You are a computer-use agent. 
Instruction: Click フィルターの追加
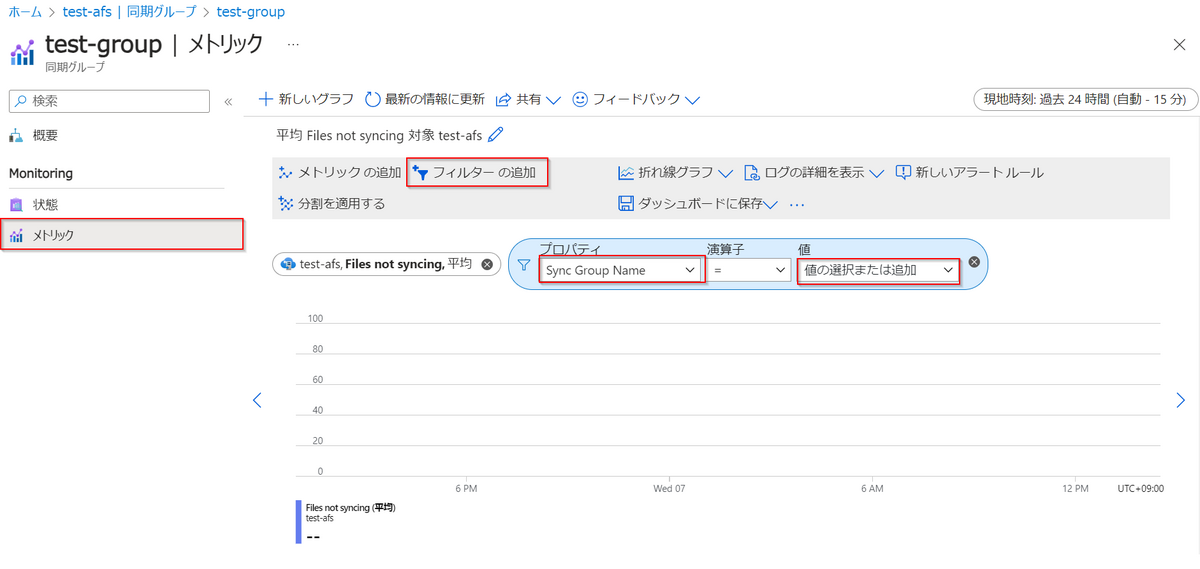pos(477,172)
